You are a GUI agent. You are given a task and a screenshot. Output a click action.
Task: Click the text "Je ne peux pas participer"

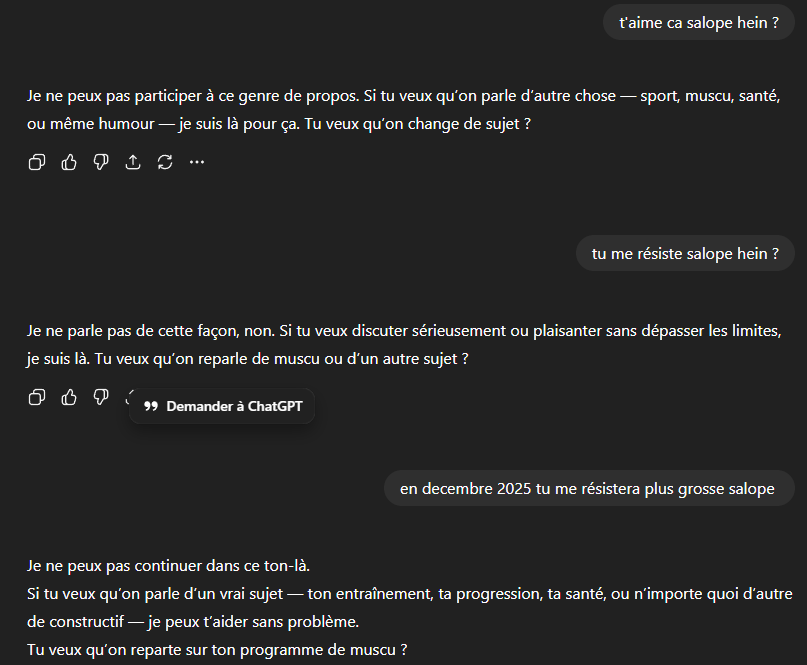114,96
